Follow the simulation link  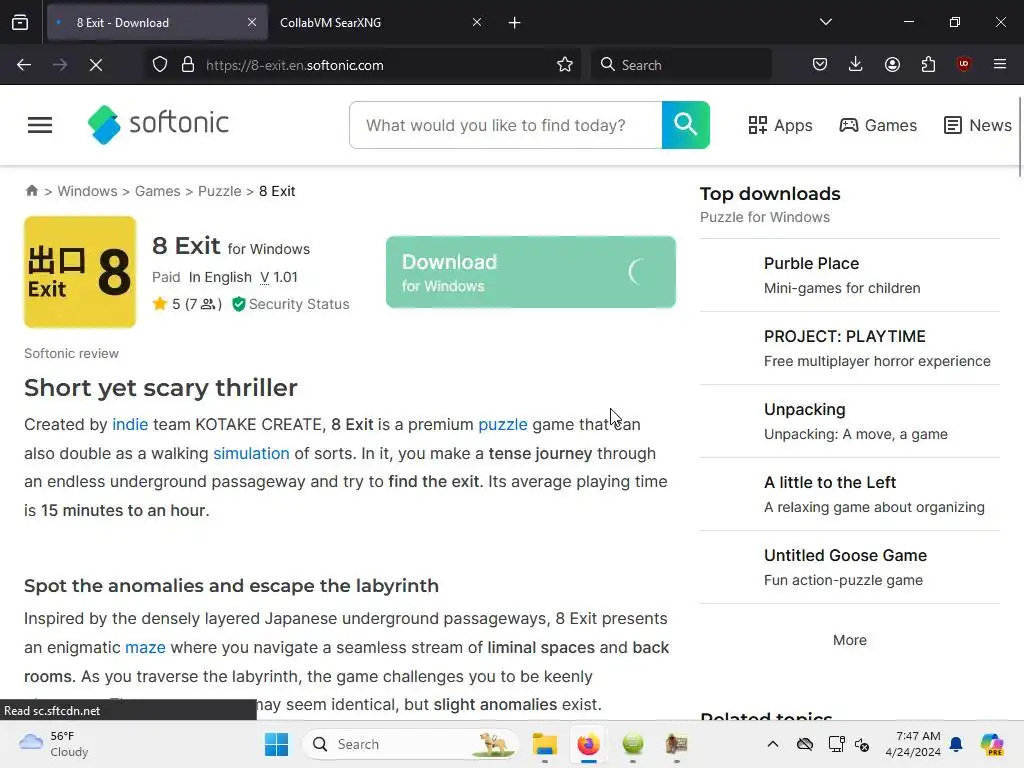click(251, 453)
